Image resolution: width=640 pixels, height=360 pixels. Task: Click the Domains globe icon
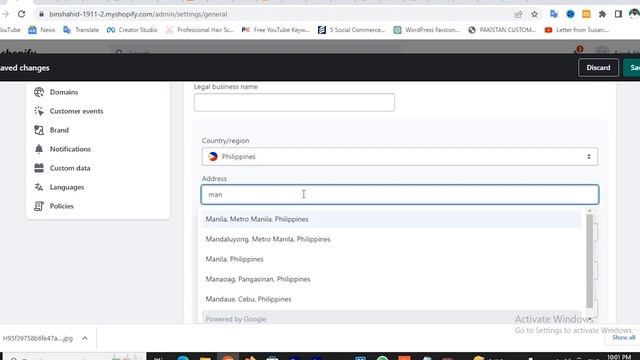point(39,92)
